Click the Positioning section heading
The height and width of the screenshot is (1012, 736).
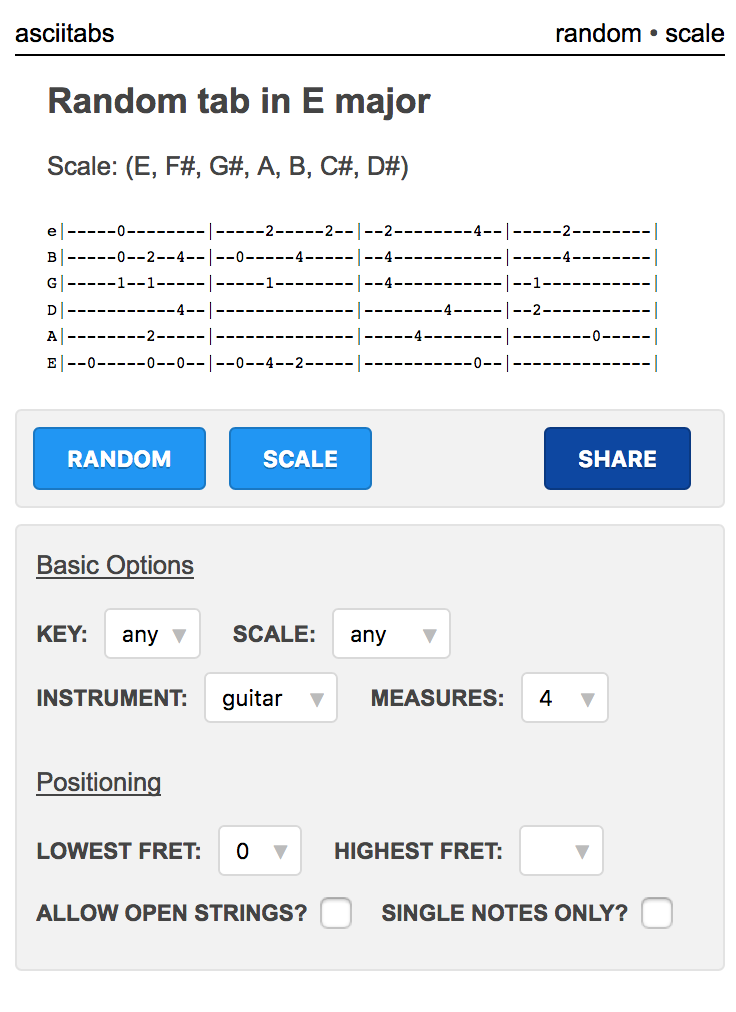coord(99,782)
